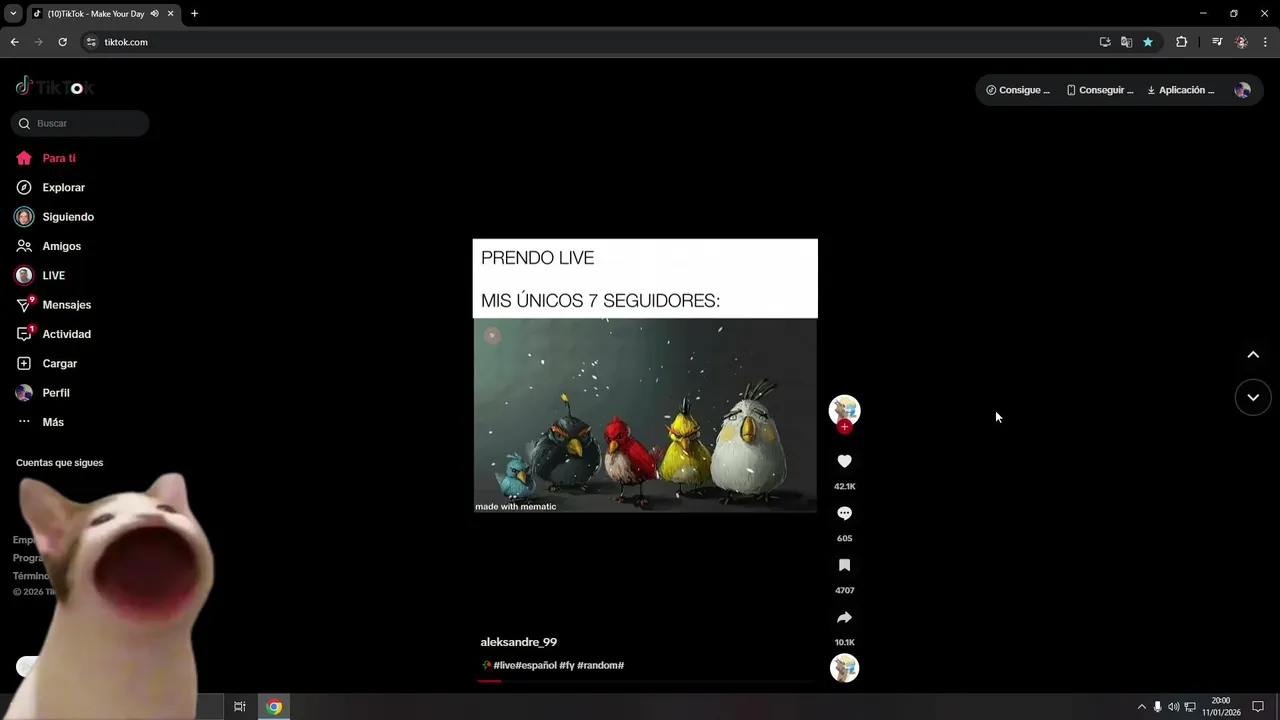The height and width of the screenshot is (720, 1280).
Task: Open media controls icon in Chrome toolbar
Action: click(x=1217, y=42)
